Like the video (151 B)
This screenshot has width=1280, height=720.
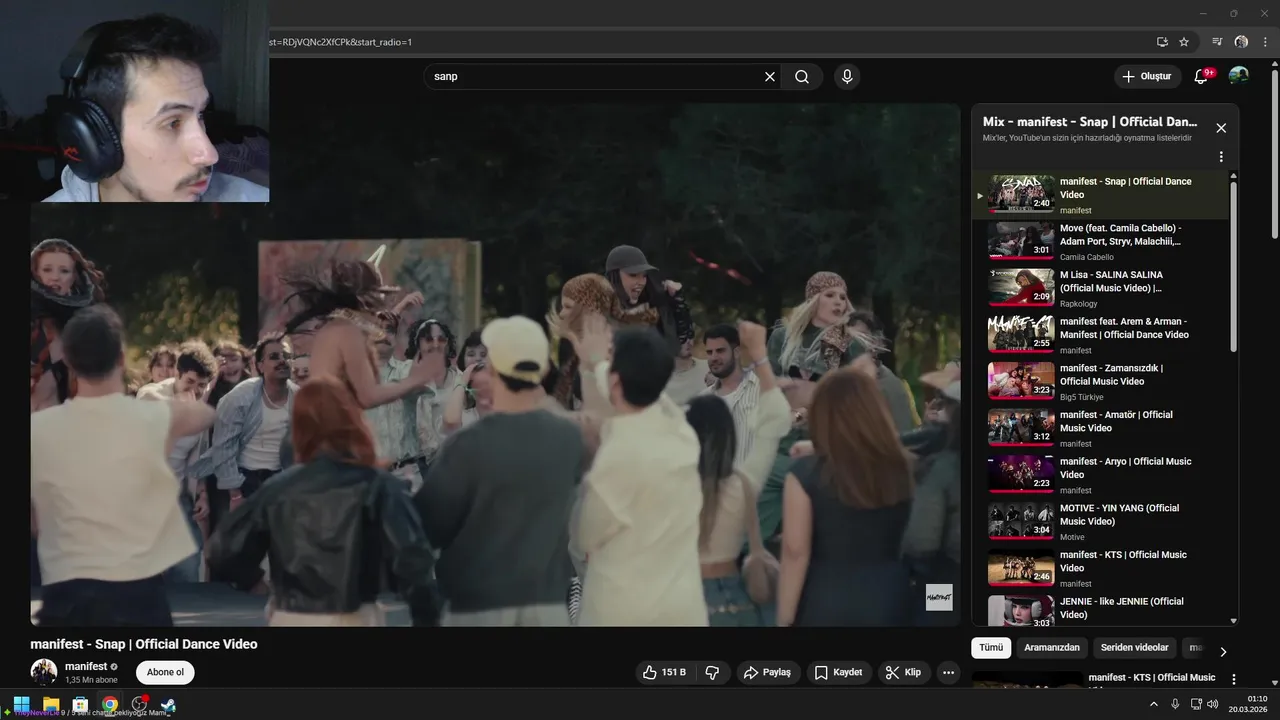(664, 673)
